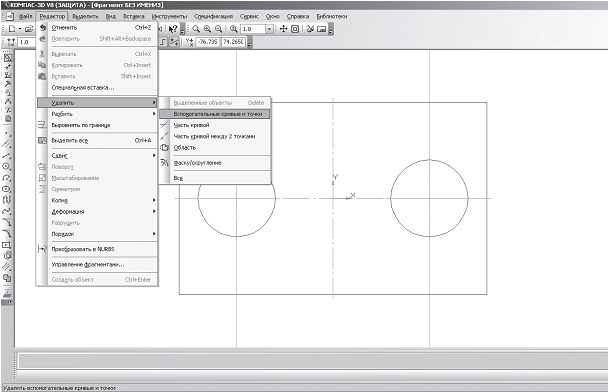Image resolution: width=608 pixels, height=392 pixels.
Task: Select the Line segment tool
Action: [x=7, y=155]
